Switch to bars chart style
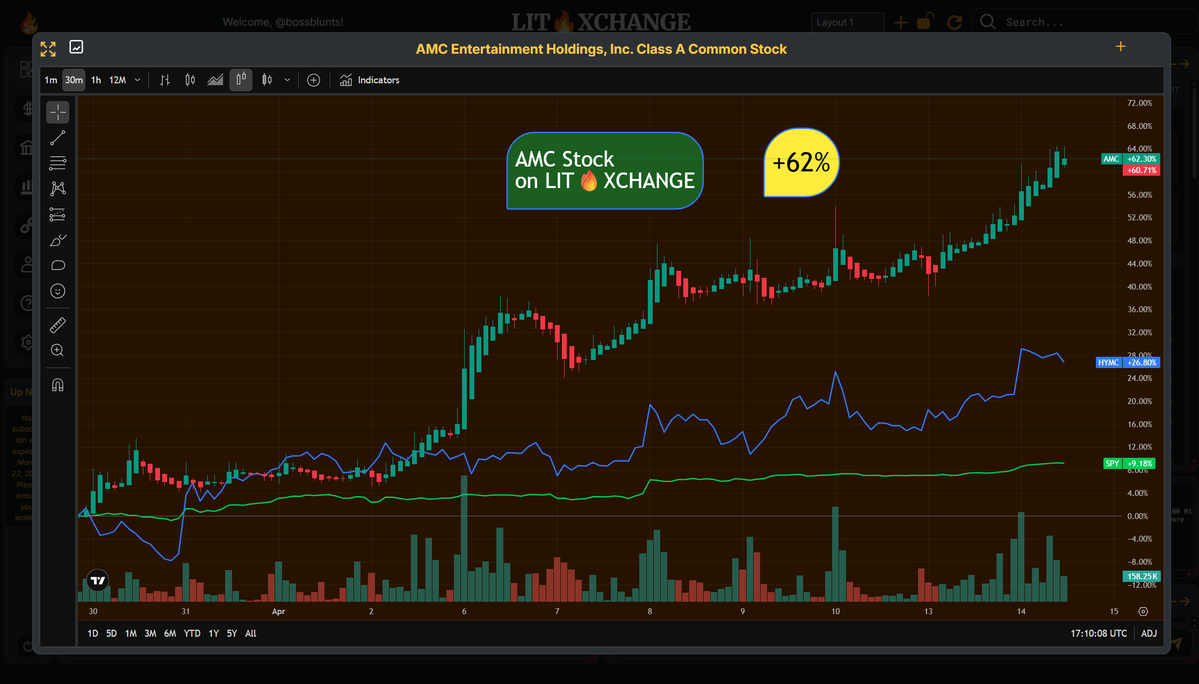Image resolution: width=1199 pixels, height=684 pixels. (164, 79)
